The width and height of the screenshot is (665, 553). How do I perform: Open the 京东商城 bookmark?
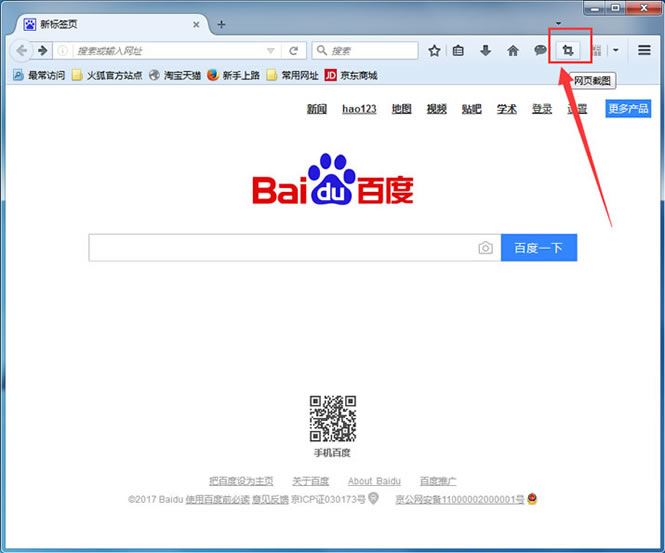coord(351,75)
